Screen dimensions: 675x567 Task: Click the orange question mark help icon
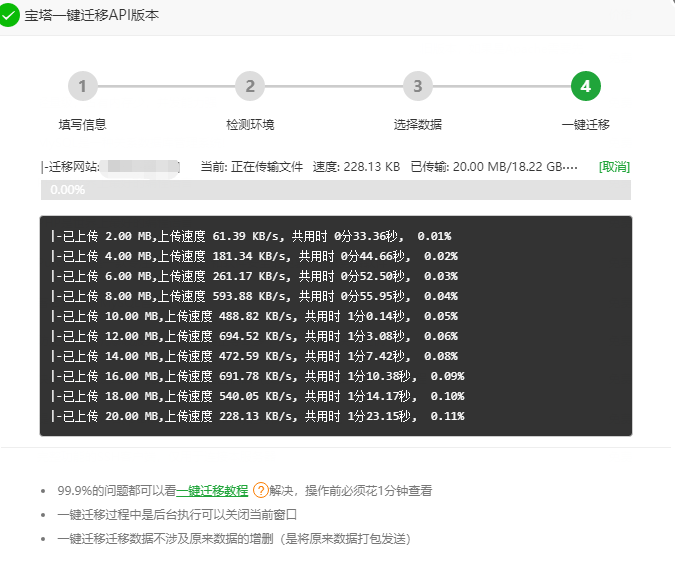(260, 490)
